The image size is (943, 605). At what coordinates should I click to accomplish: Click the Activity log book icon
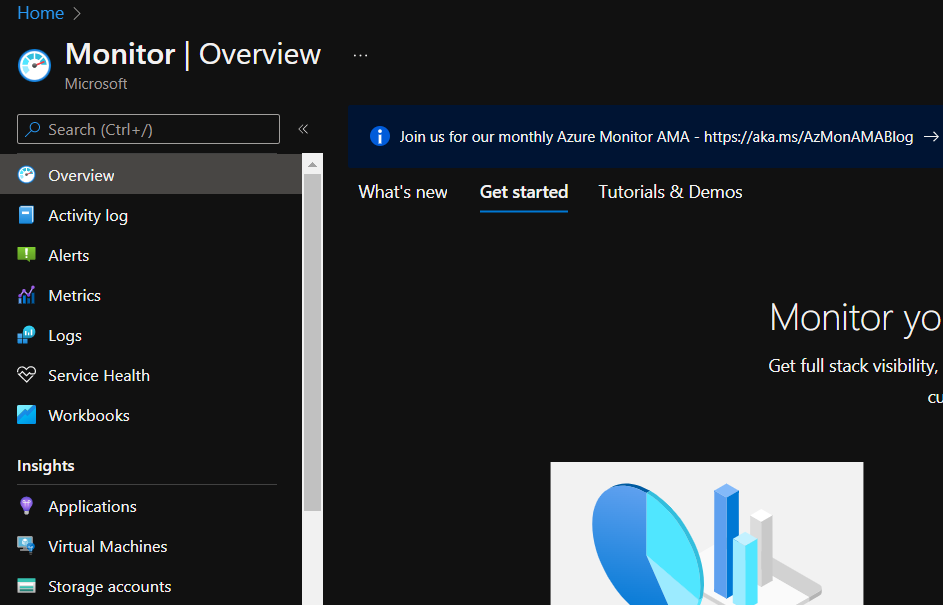click(27, 215)
